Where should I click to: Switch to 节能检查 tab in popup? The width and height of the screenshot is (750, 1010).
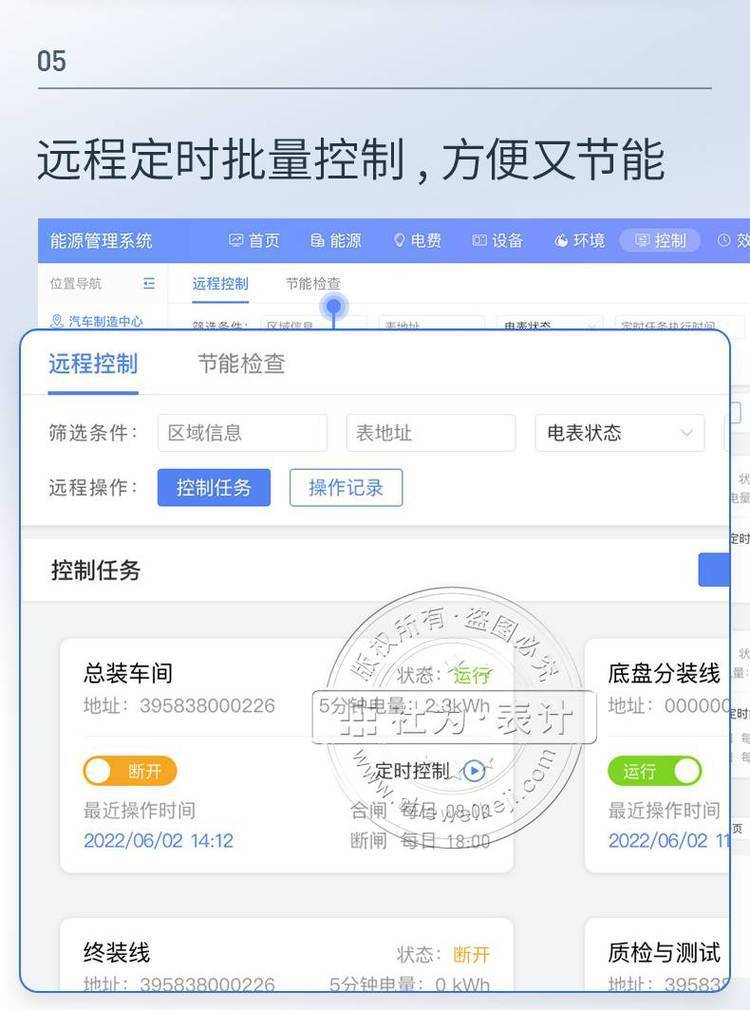[x=241, y=364]
